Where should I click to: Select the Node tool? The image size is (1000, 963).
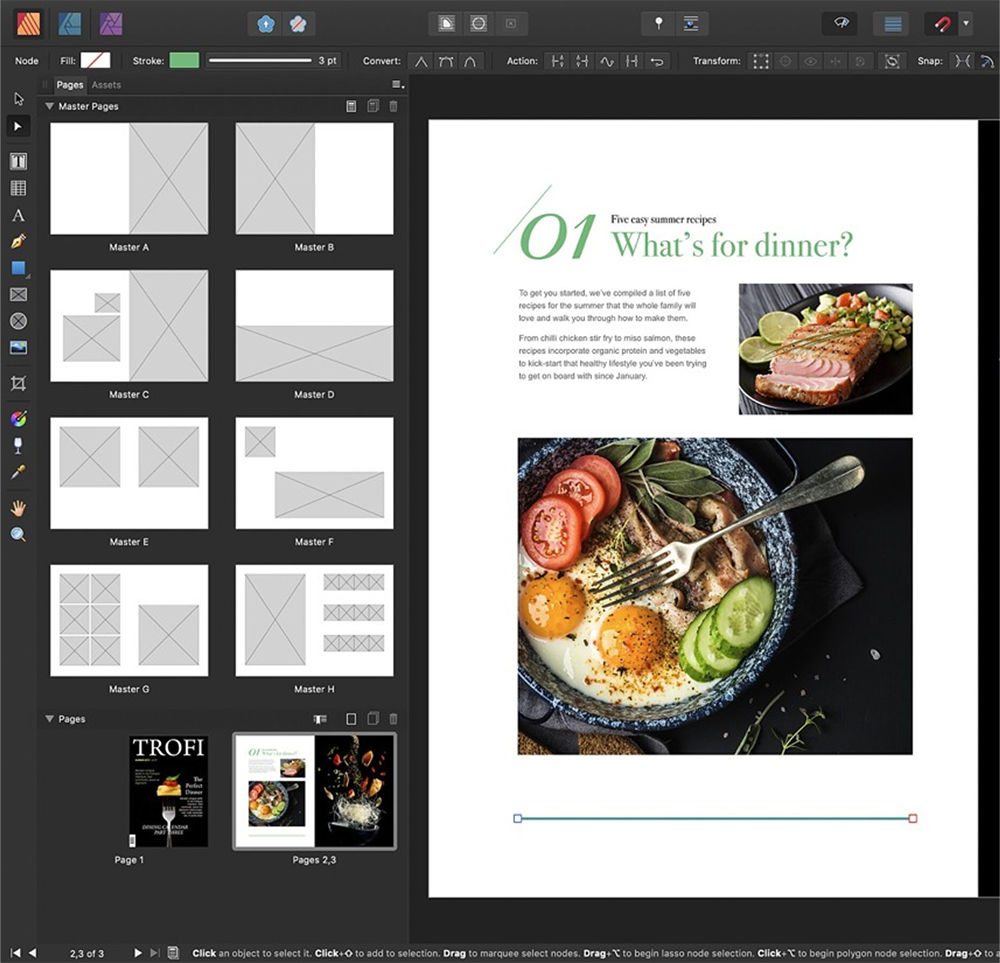tap(18, 126)
